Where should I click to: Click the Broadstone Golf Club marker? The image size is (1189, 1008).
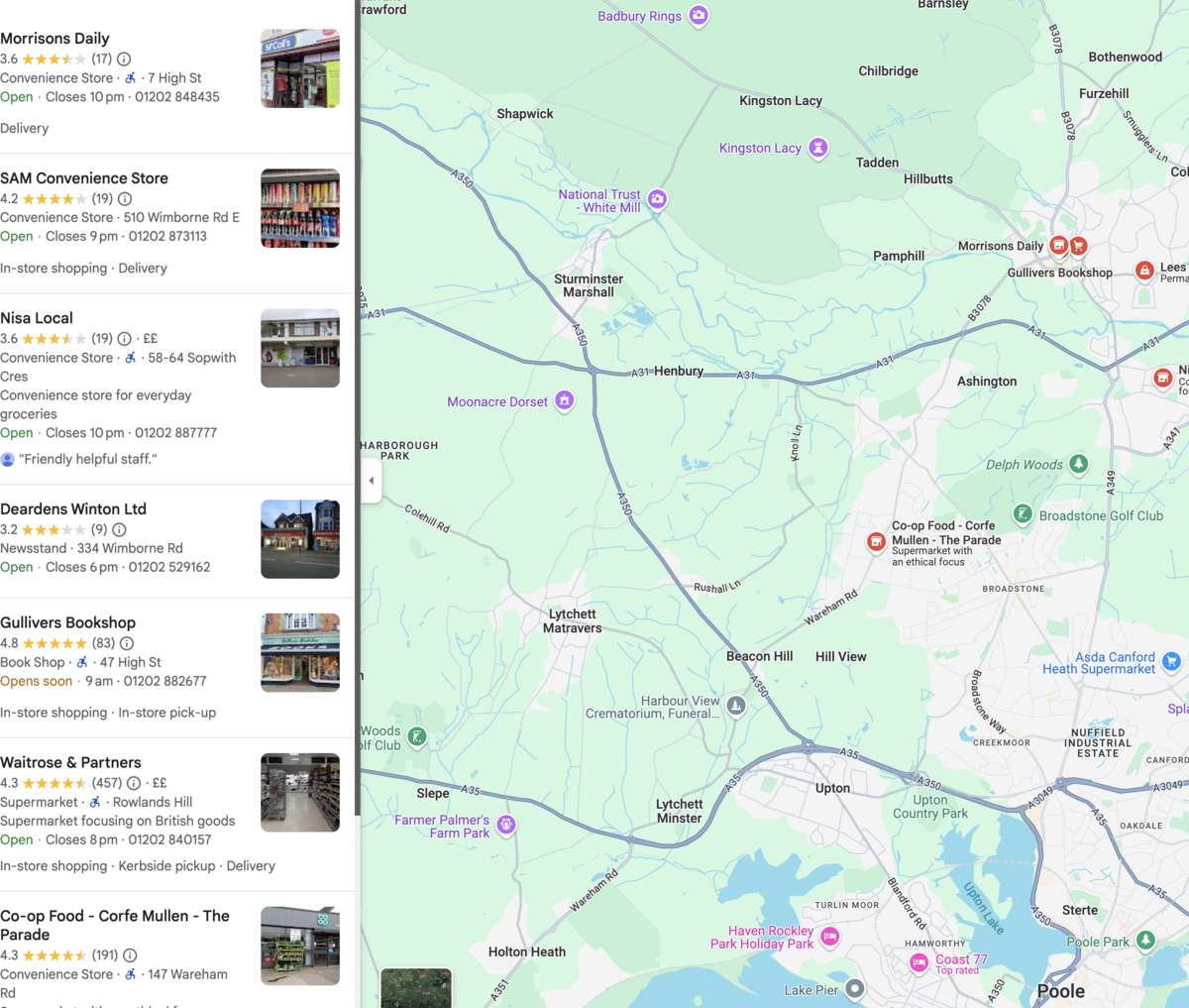coord(1023,513)
